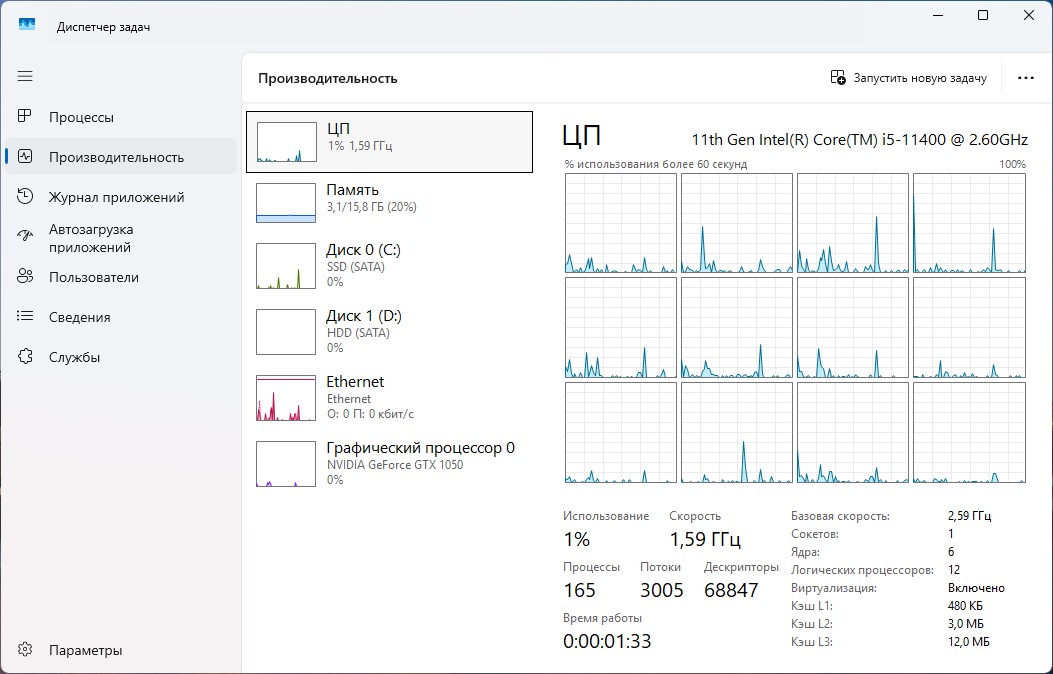Viewport: 1053px width, 674px height.
Task: Click NVIDIA GeForce GTX 1050 text
Action: [395, 465]
